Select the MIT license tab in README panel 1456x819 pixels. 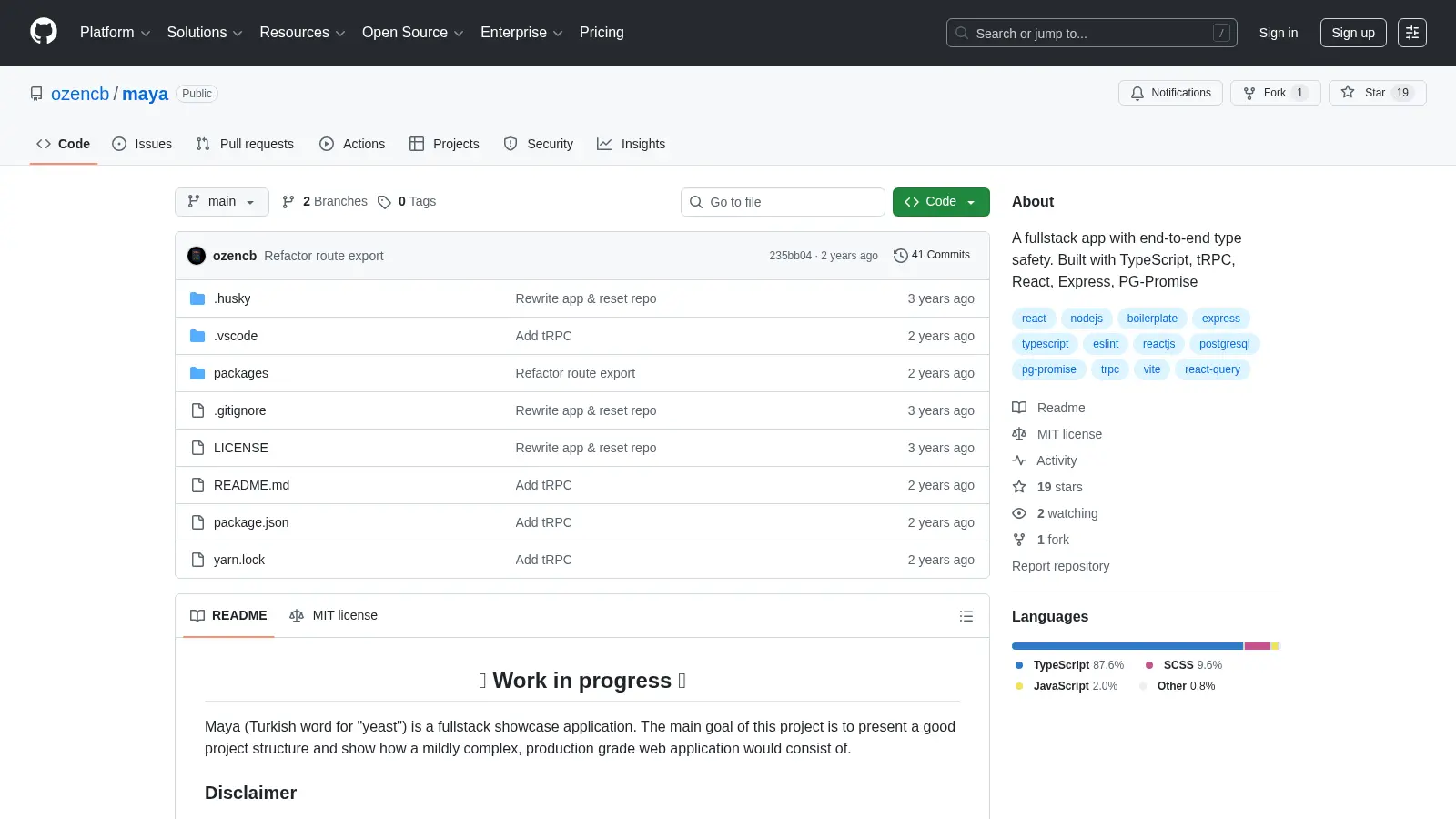click(334, 616)
